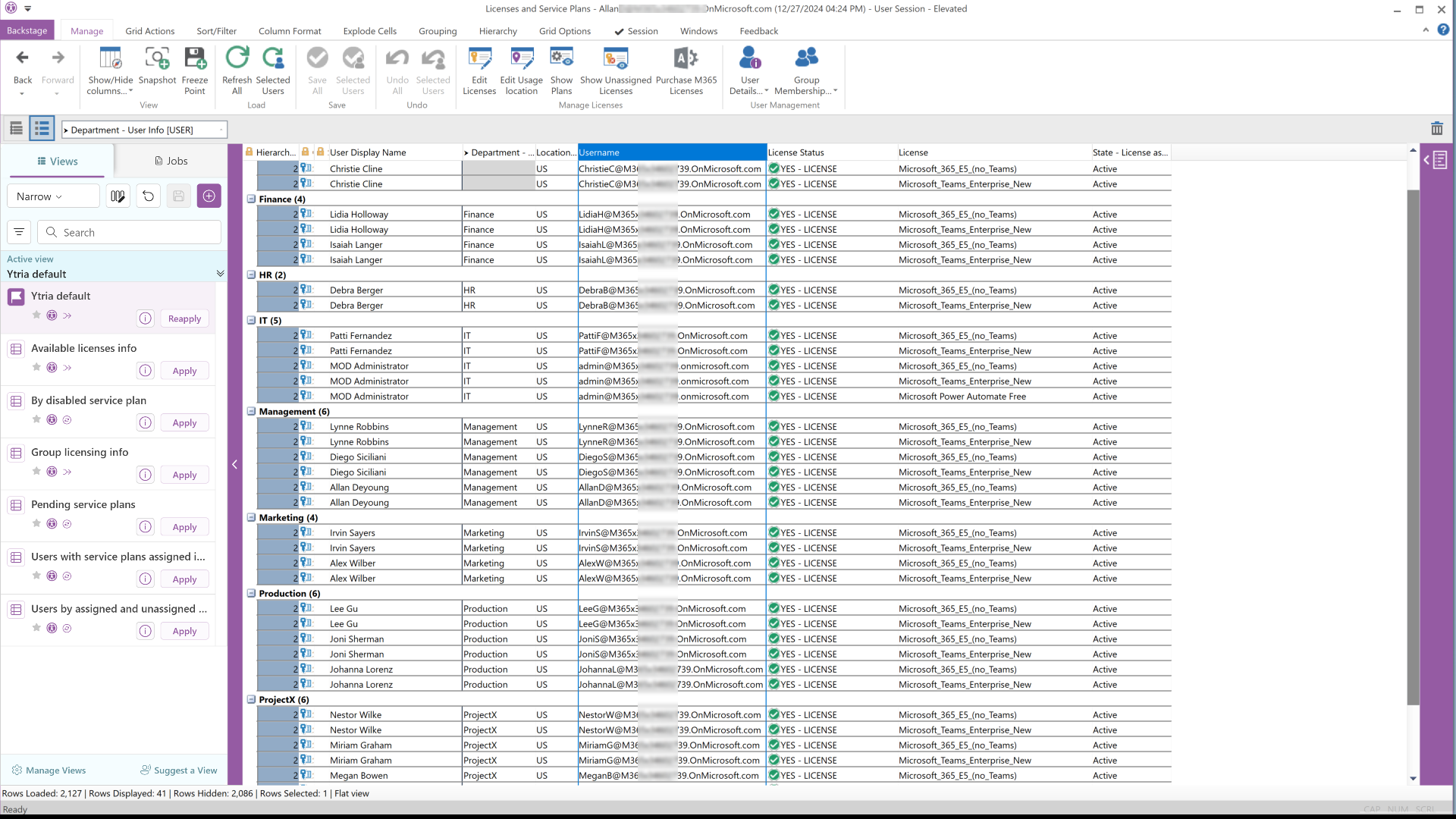Open the Narrow dropdown in Views panel
1456x819 pixels.
tap(53, 196)
